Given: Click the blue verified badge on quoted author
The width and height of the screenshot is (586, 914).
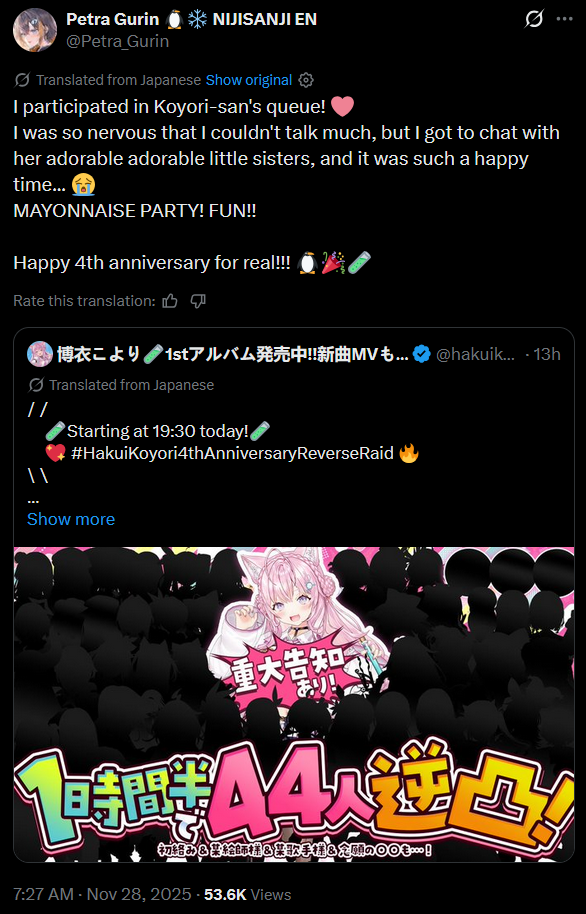Looking at the screenshot, I should [x=421, y=354].
